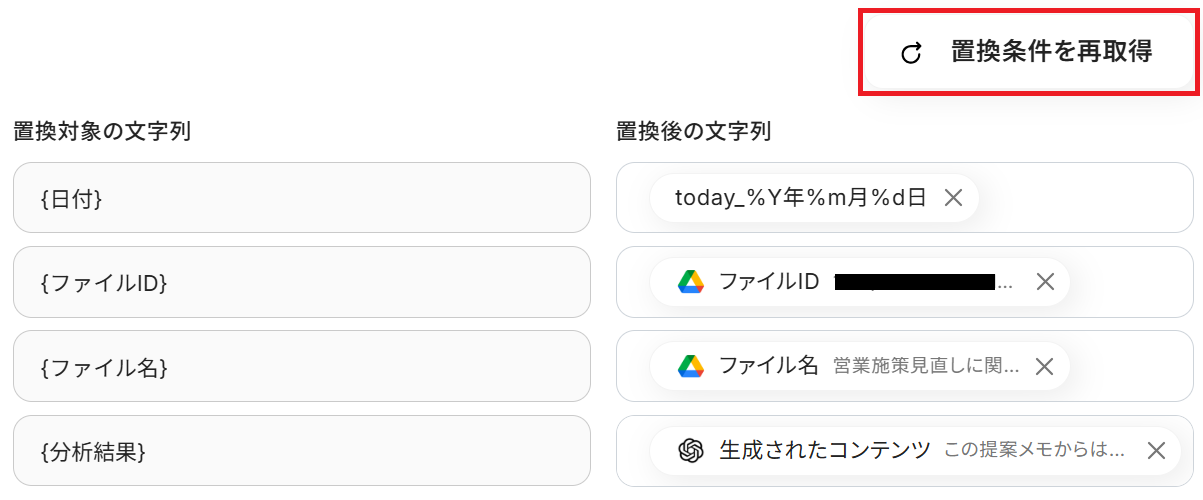Click the refresh icon beside 置換条件を再取得
Screen dimensions: 1203x500
[911, 53]
